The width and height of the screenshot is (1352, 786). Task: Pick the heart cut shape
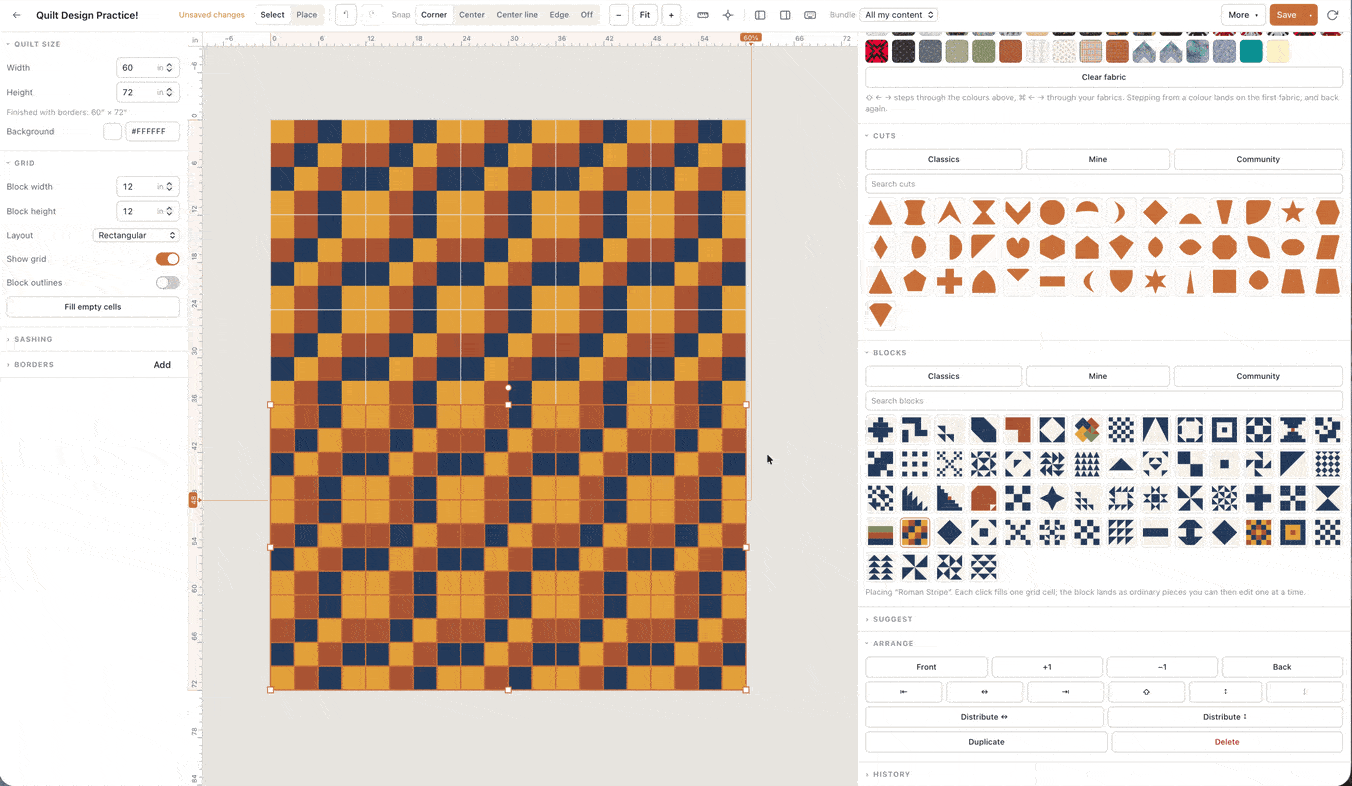pyautogui.click(x=1018, y=247)
